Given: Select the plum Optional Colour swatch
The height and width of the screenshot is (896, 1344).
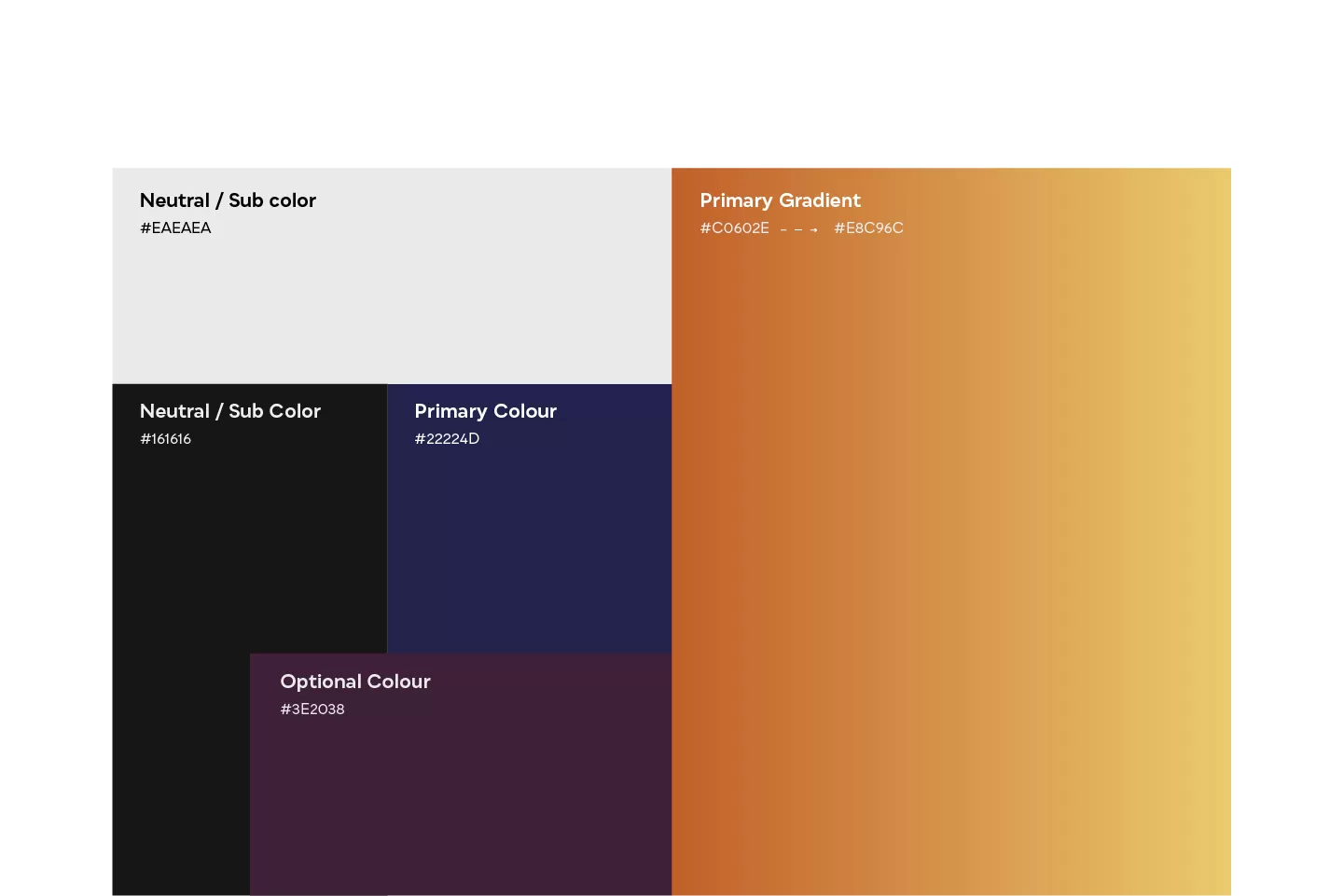Looking at the screenshot, I should tap(461, 802).
